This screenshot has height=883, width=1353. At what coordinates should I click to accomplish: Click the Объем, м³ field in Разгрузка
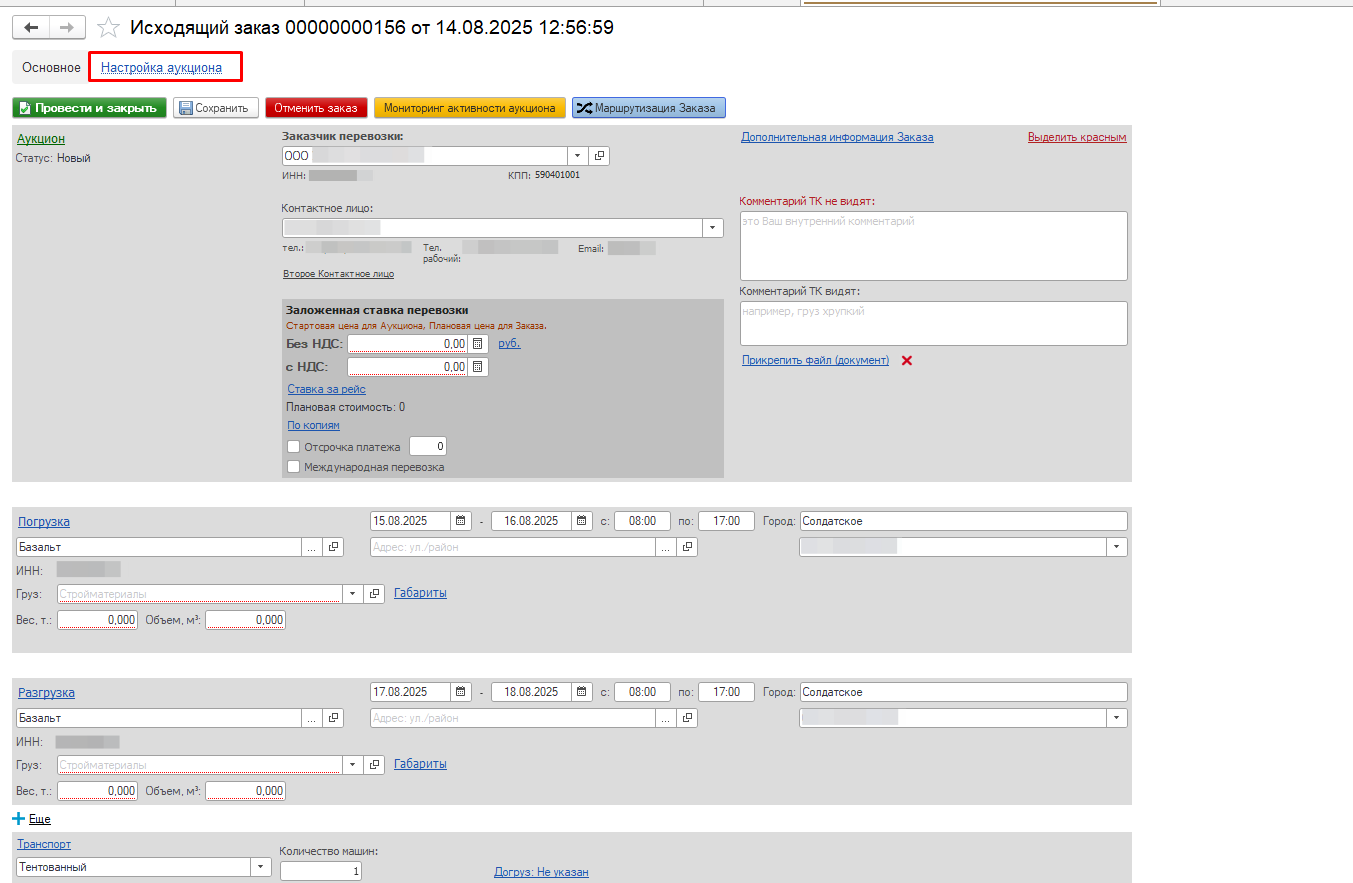pos(245,791)
